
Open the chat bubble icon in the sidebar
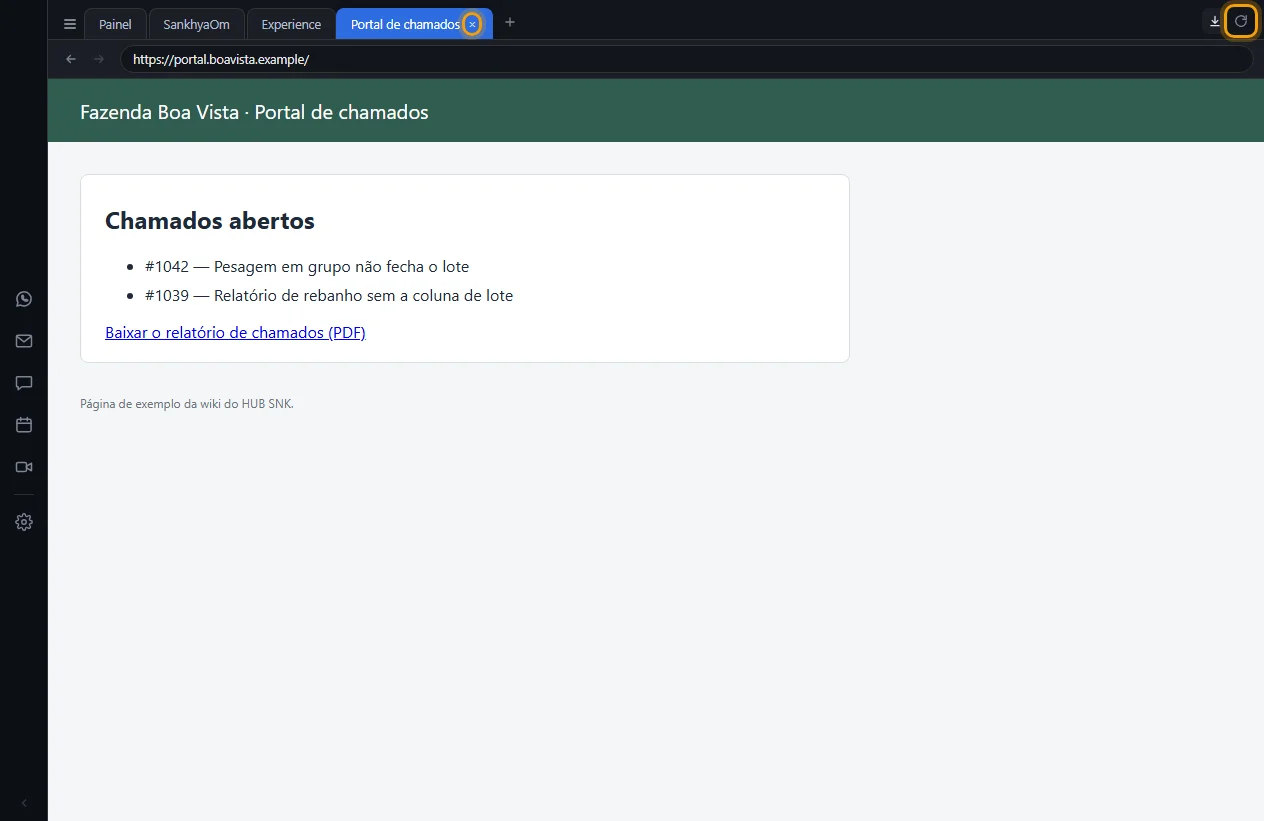click(24, 383)
